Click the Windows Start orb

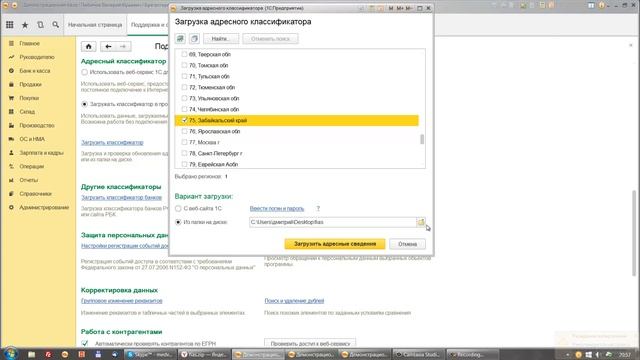[x=10, y=354]
